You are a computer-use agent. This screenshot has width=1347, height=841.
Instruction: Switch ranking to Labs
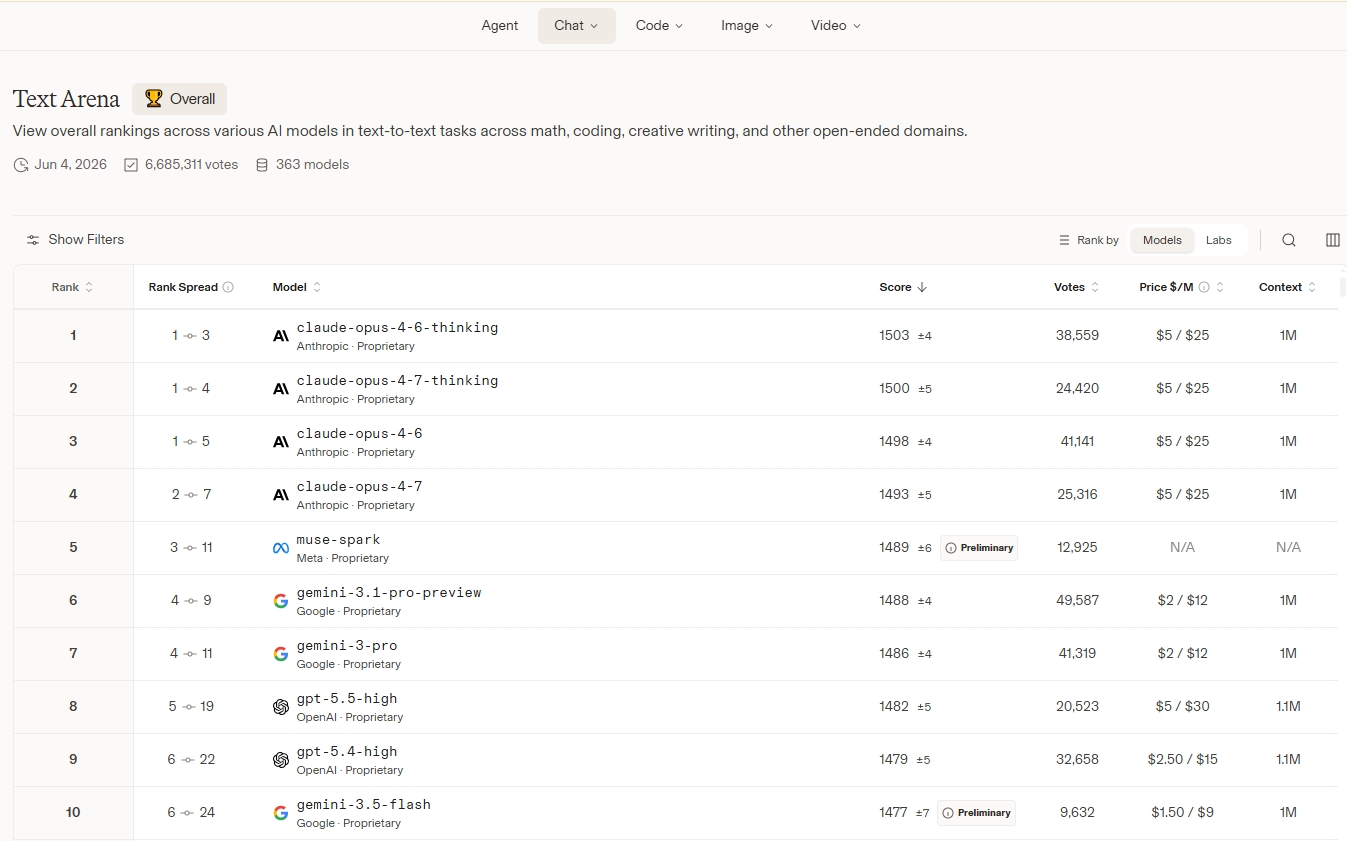point(1219,240)
